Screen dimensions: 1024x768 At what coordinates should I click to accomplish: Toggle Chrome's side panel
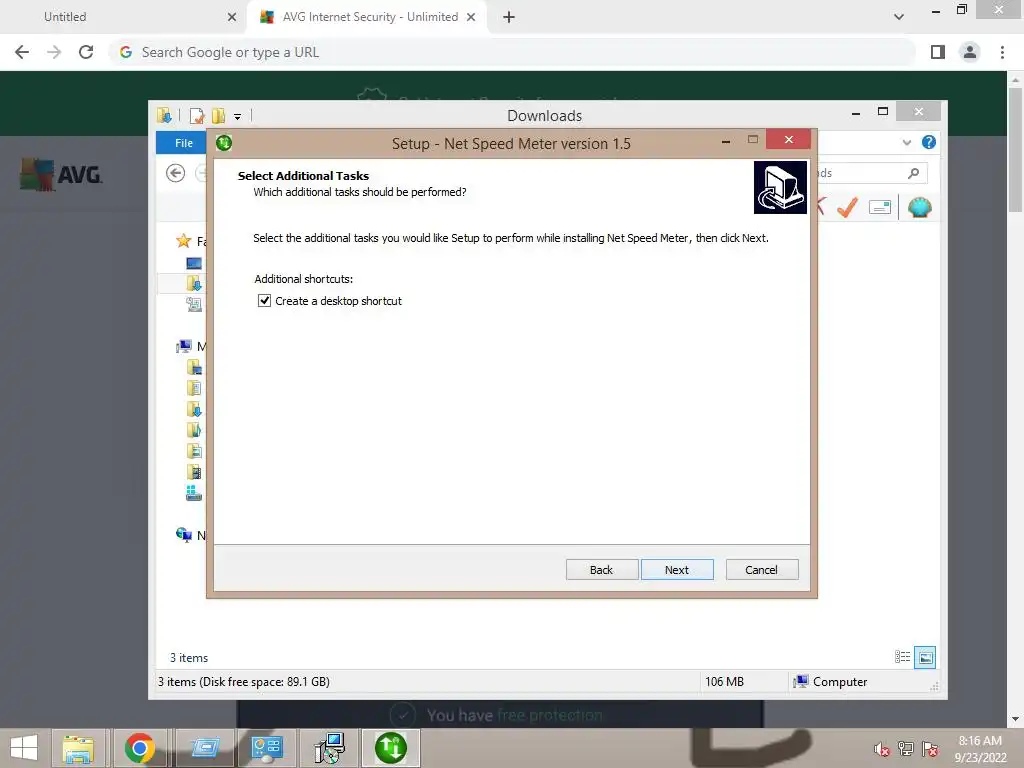point(938,52)
